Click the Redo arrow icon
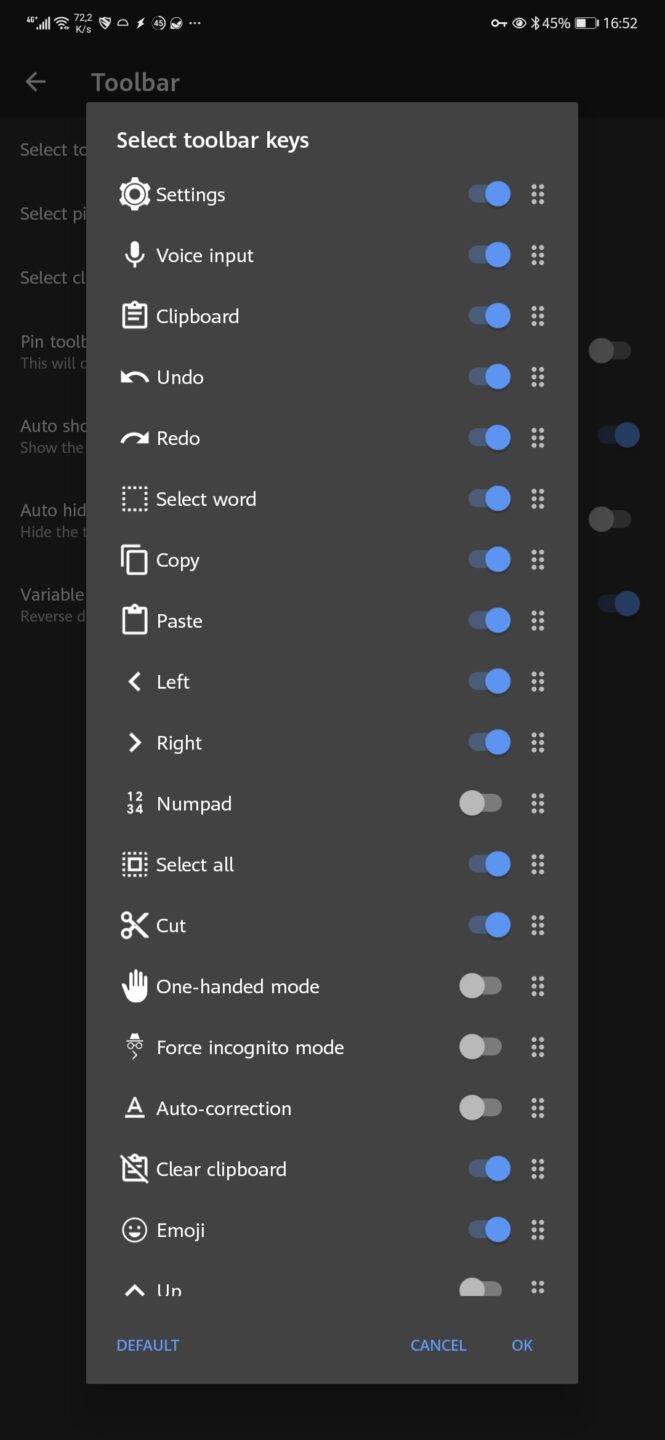This screenshot has height=1440, width=665. (134, 437)
